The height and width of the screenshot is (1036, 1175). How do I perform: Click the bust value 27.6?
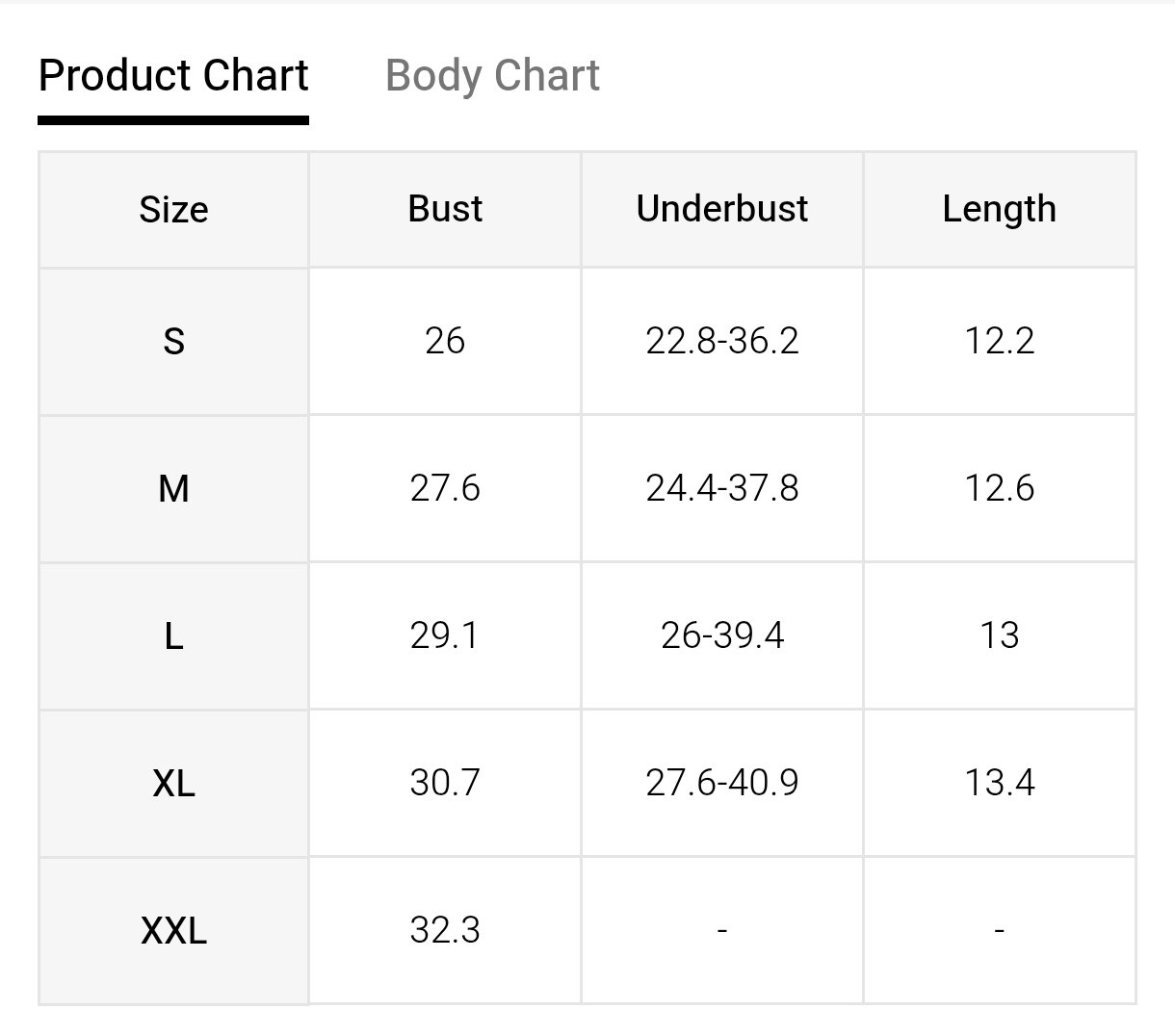click(x=445, y=488)
